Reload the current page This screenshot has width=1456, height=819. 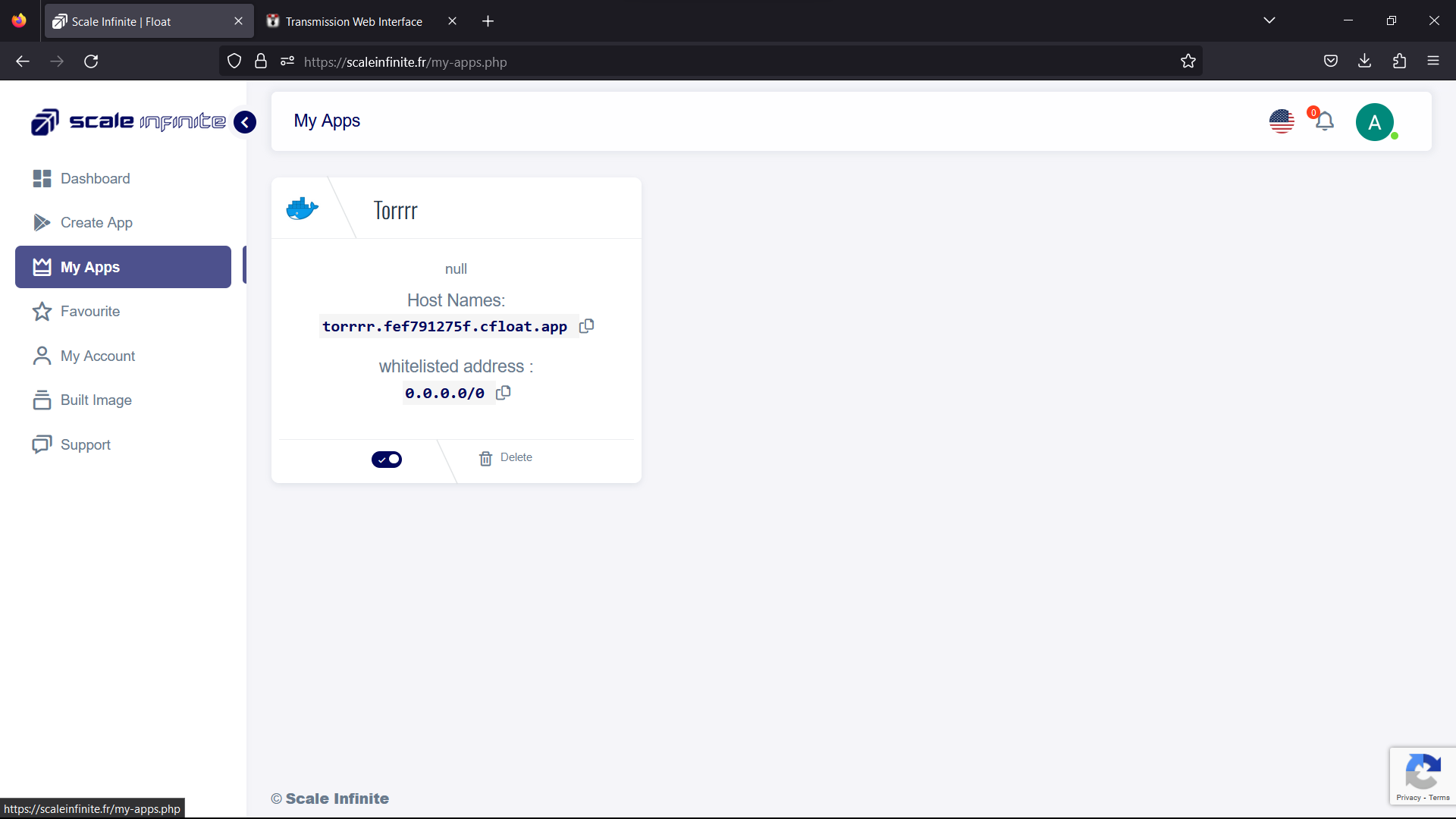[x=91, y=61]
